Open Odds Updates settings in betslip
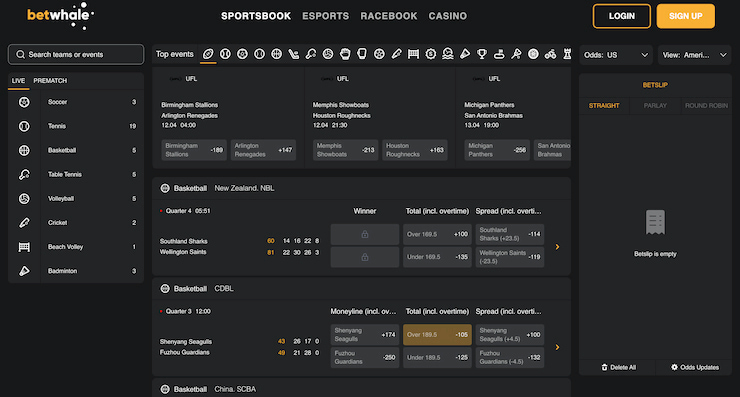The width and height of the screenshot is (740, 397). (695, 367)
